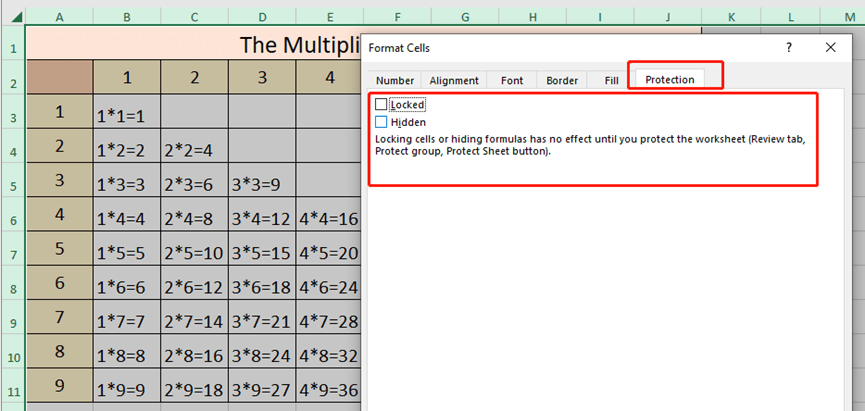The width and height of the screenshot is (865, 411).
Task: Select cell containing 2*5=10
Action: (x=195, y=249)
